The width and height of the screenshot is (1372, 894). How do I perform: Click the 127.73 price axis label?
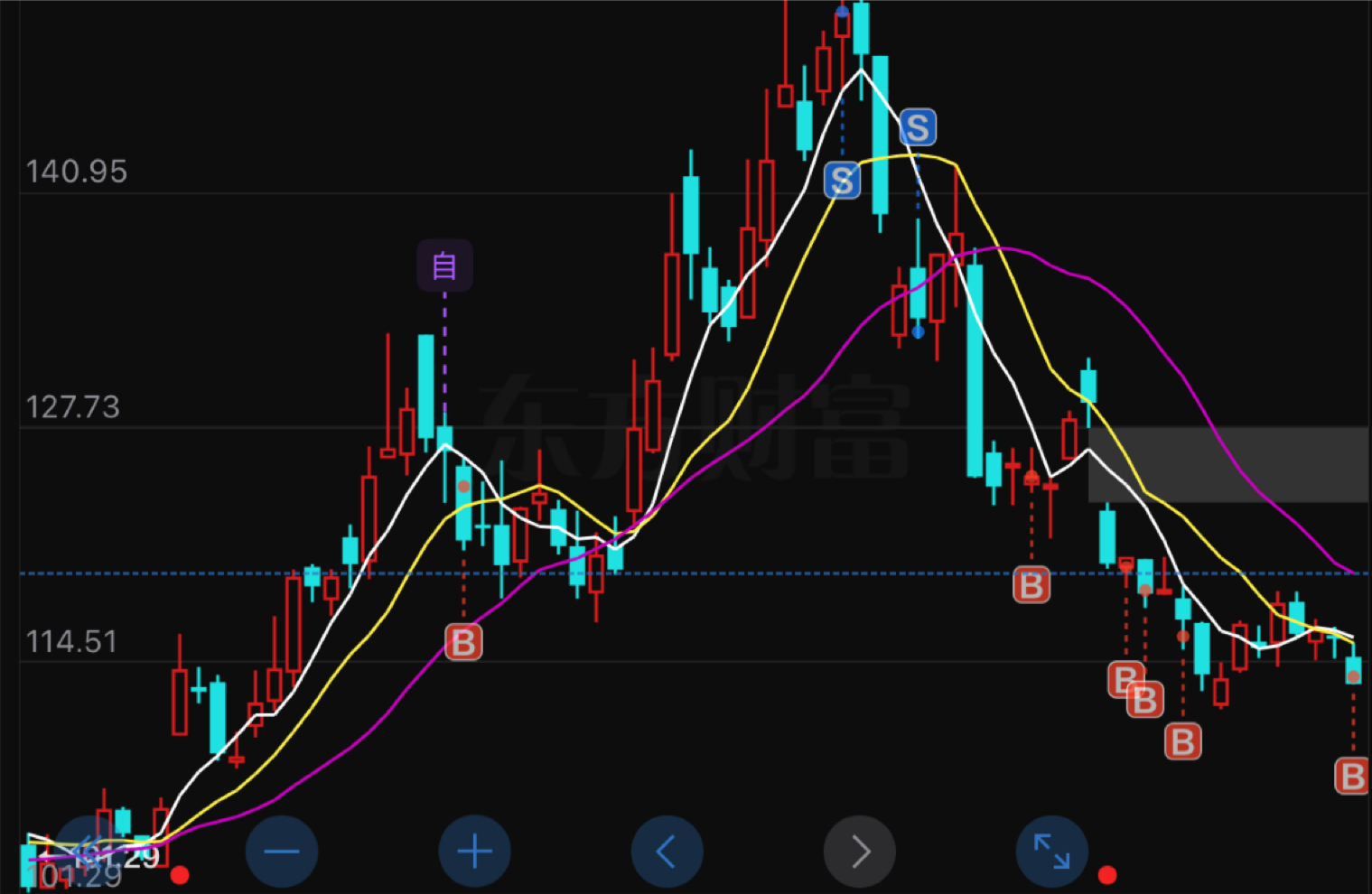(72, 407)
